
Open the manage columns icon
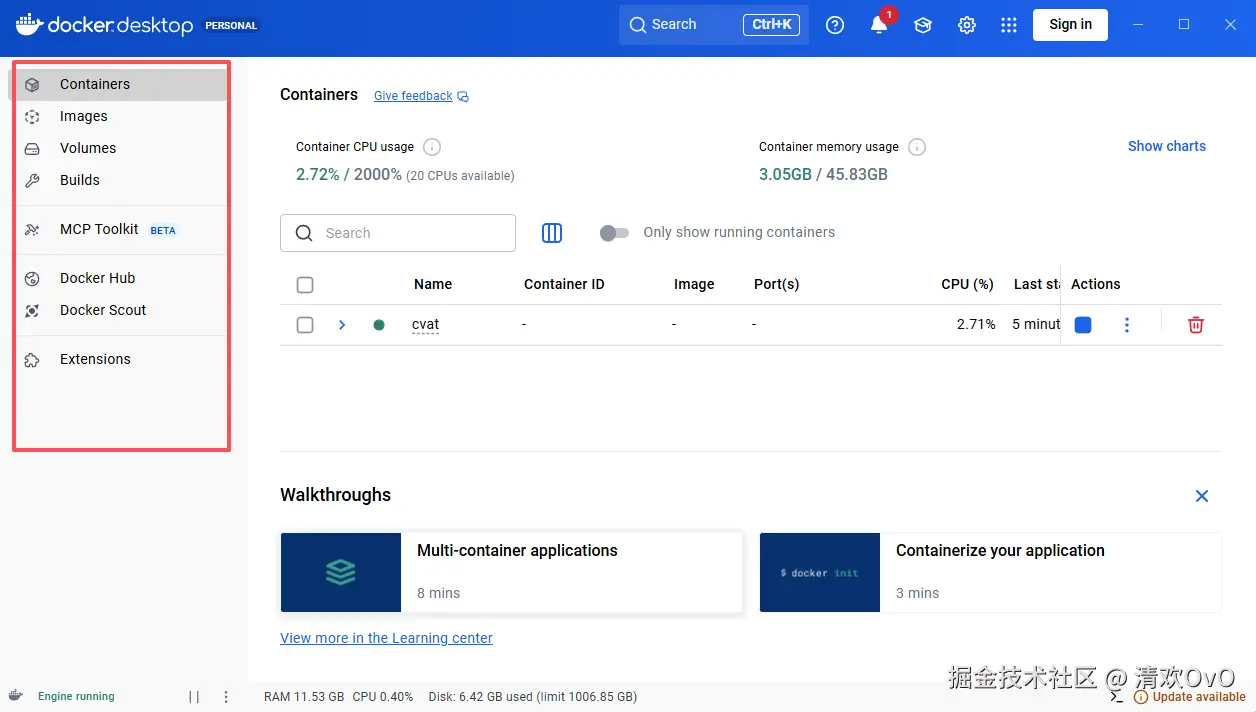coord(552,233)
